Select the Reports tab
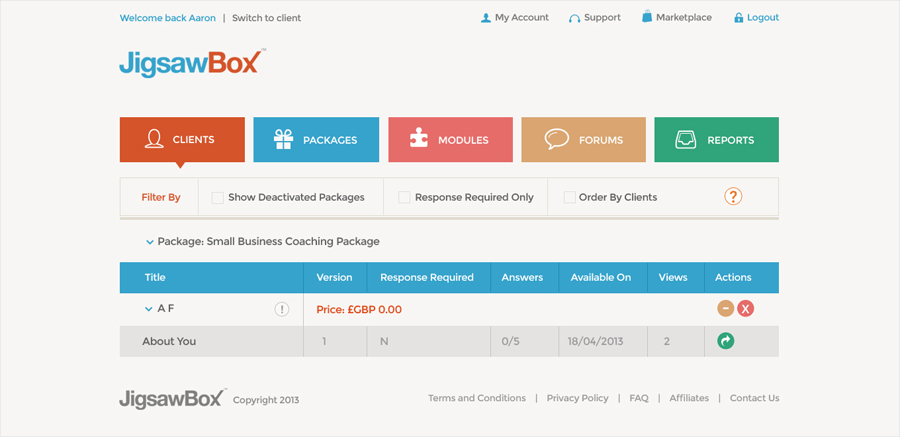This screenshot has width=900, height=437. (716, 140)
